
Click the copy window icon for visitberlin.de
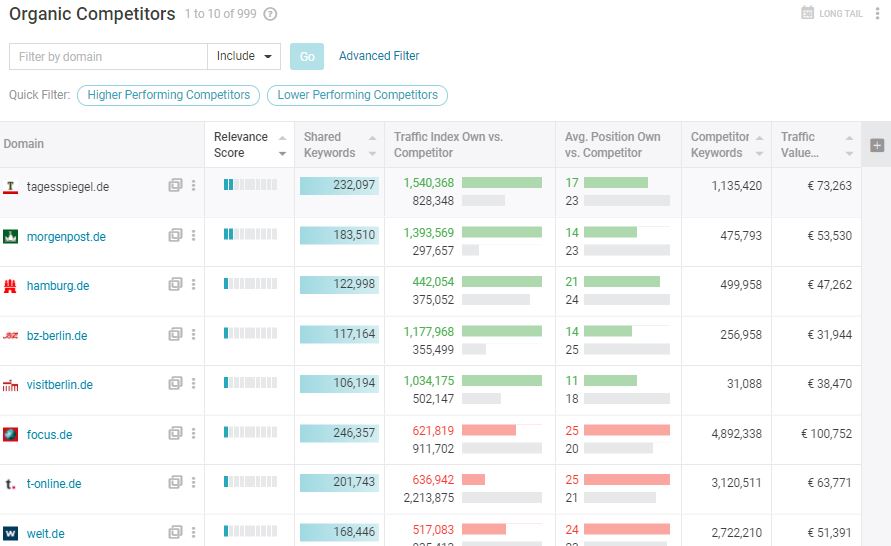pyautogui.click(x=175, y=384)
